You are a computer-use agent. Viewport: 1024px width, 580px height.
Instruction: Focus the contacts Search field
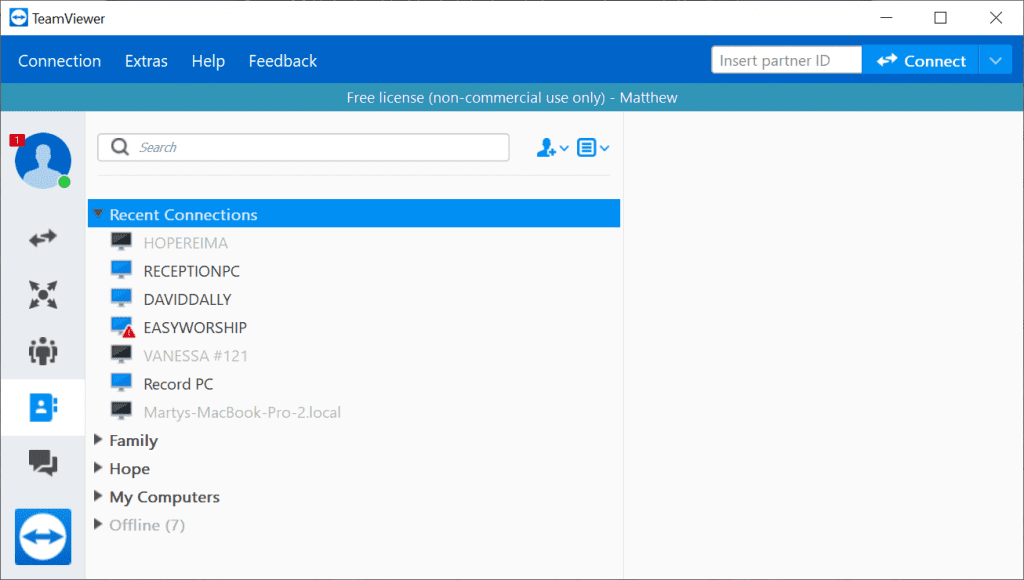click(x=304, y=148)
